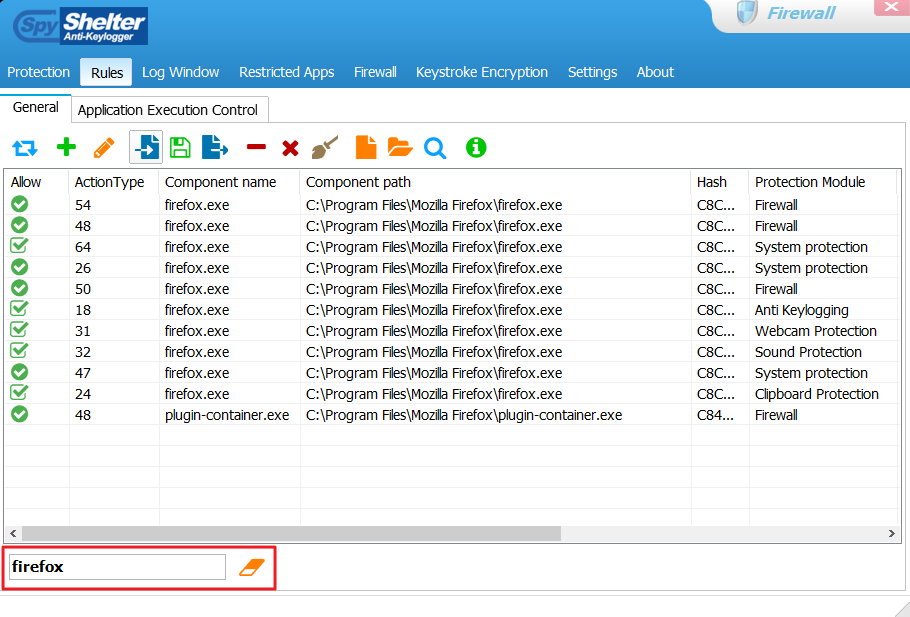
Task: Select the Rules tab
Action: click(106, 73)
